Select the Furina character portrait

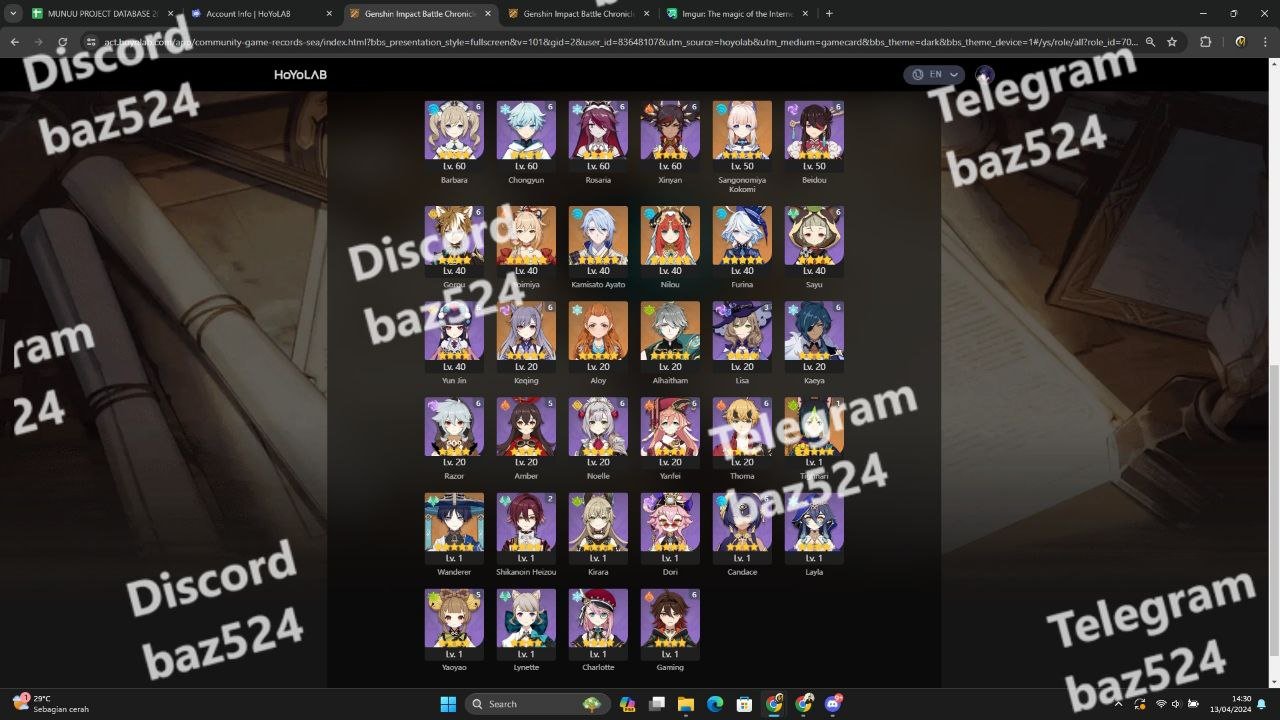tap(742, 242)
